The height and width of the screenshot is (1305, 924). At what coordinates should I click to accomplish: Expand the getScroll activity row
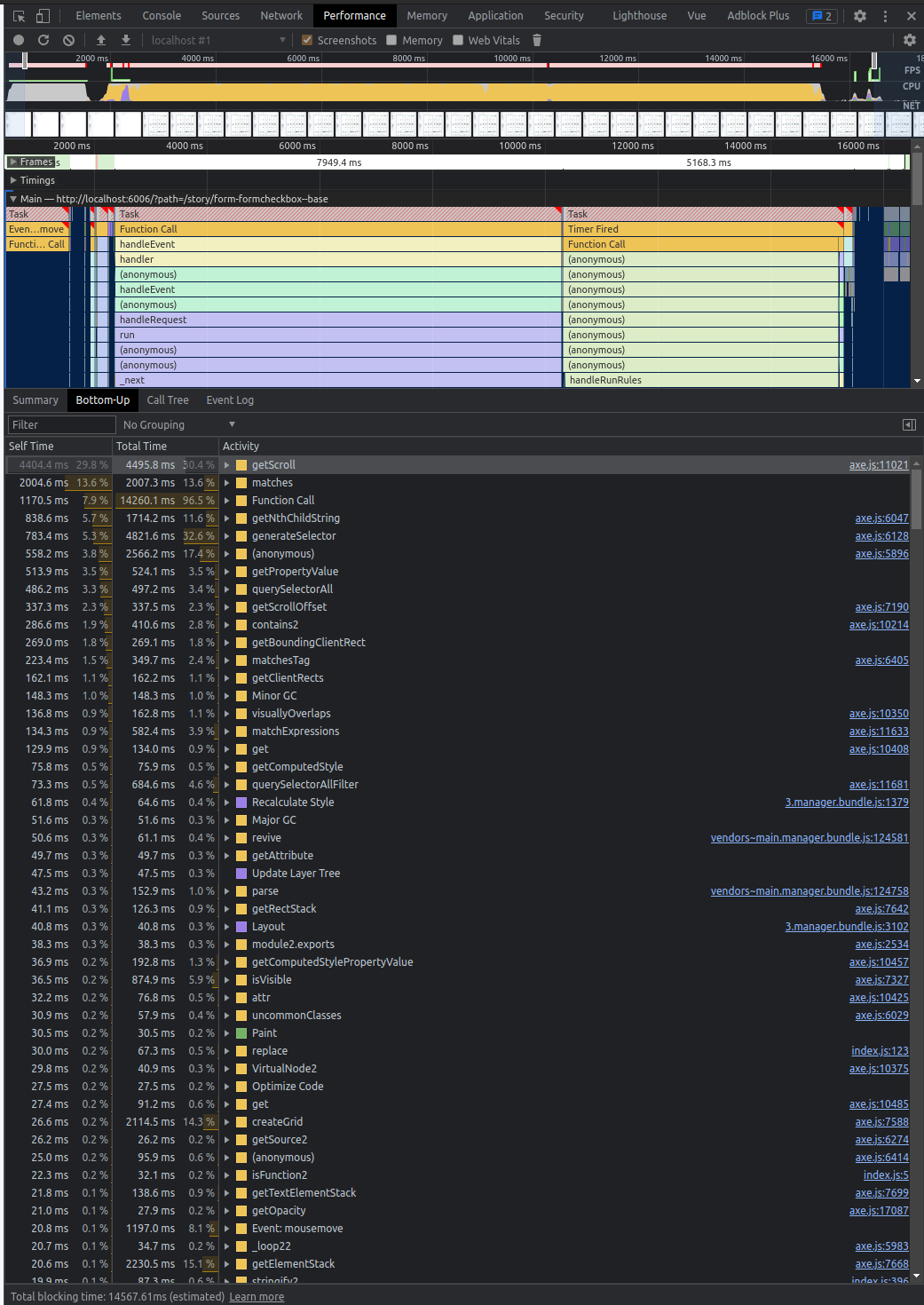(227, 464)
